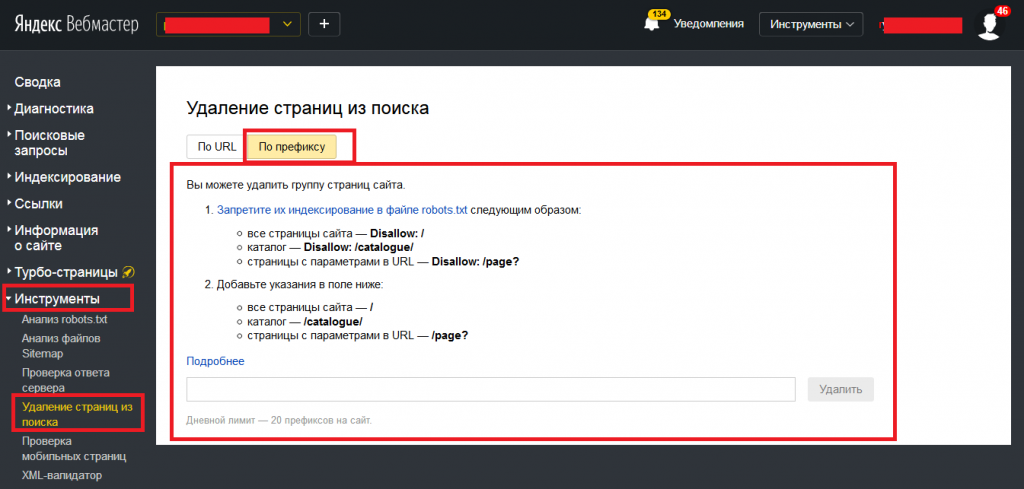Expand Диагностика section
Viewport: 1024px width, 489px height.
[x=54, y=109]
